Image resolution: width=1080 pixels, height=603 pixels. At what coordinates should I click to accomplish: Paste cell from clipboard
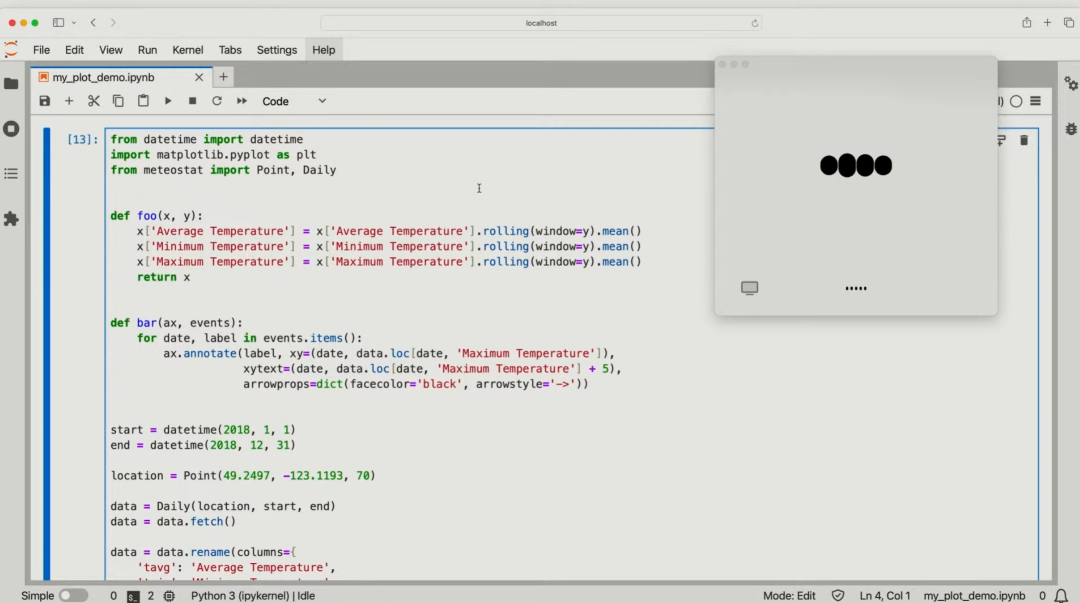[143, 101]
